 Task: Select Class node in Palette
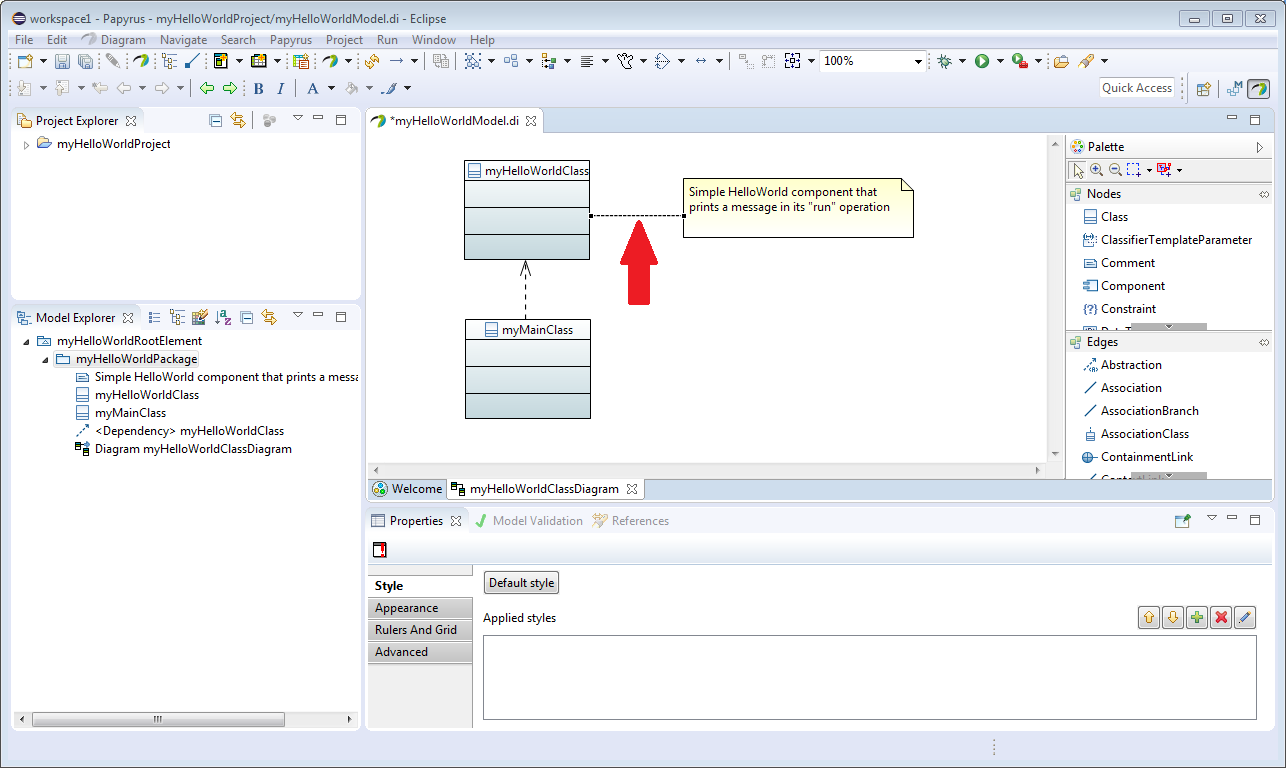coord(1105,217)
